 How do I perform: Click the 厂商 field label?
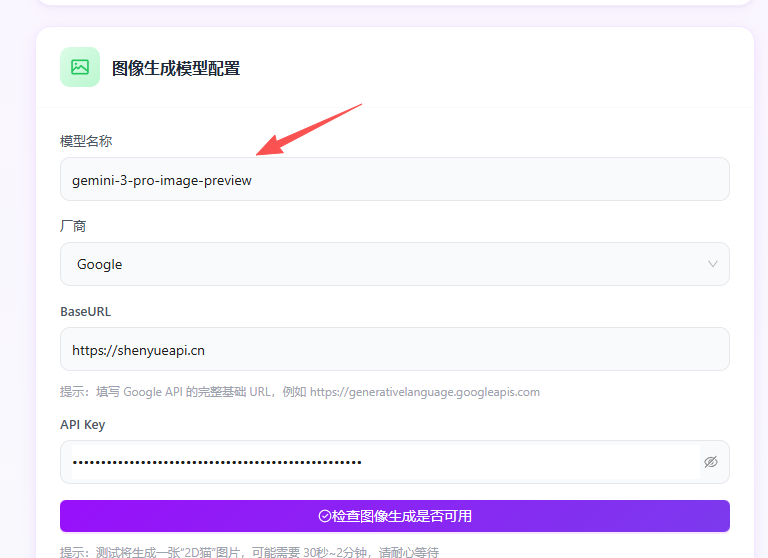(74, 226)
